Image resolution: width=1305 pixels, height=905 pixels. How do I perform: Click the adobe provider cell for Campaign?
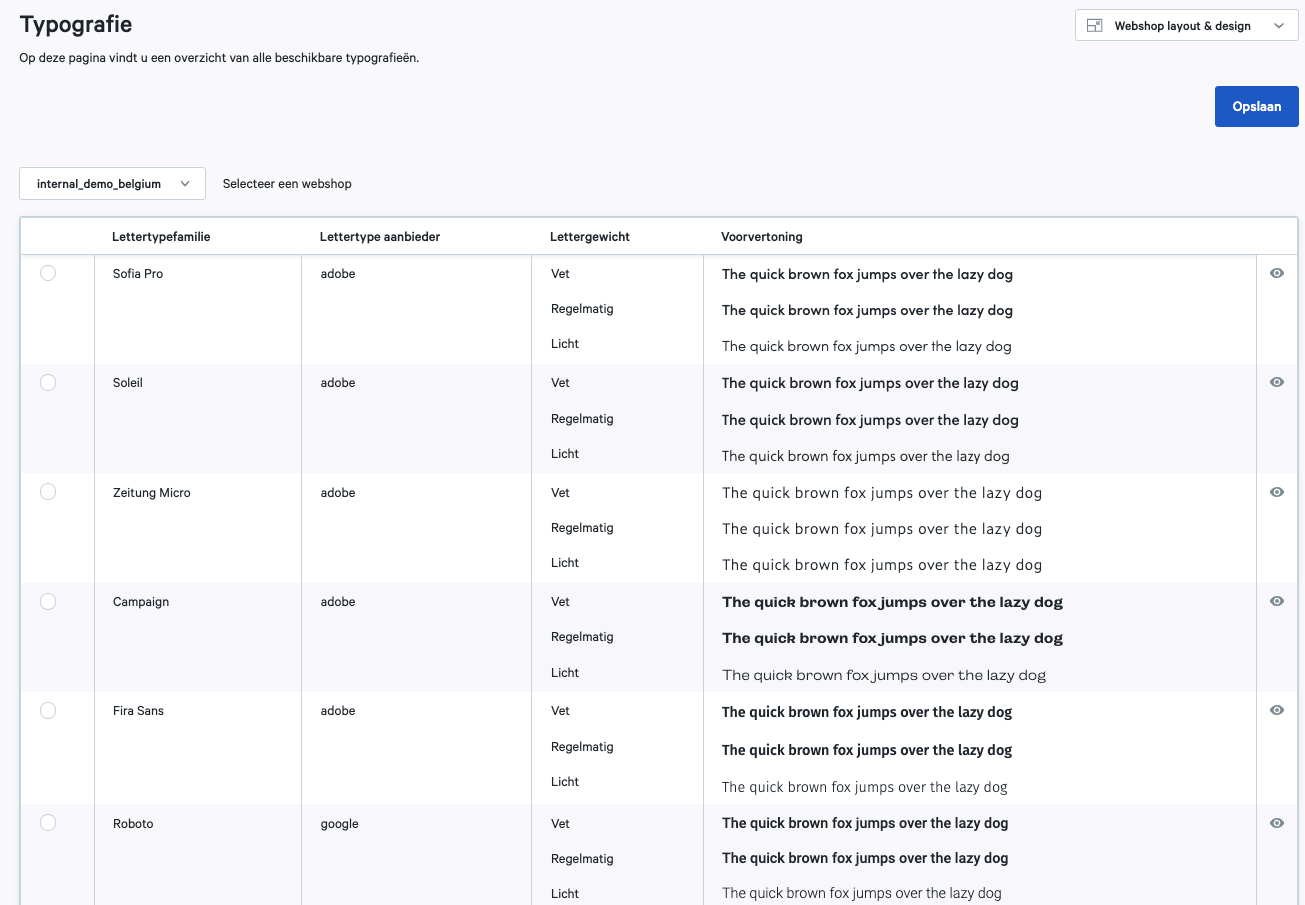338,602
